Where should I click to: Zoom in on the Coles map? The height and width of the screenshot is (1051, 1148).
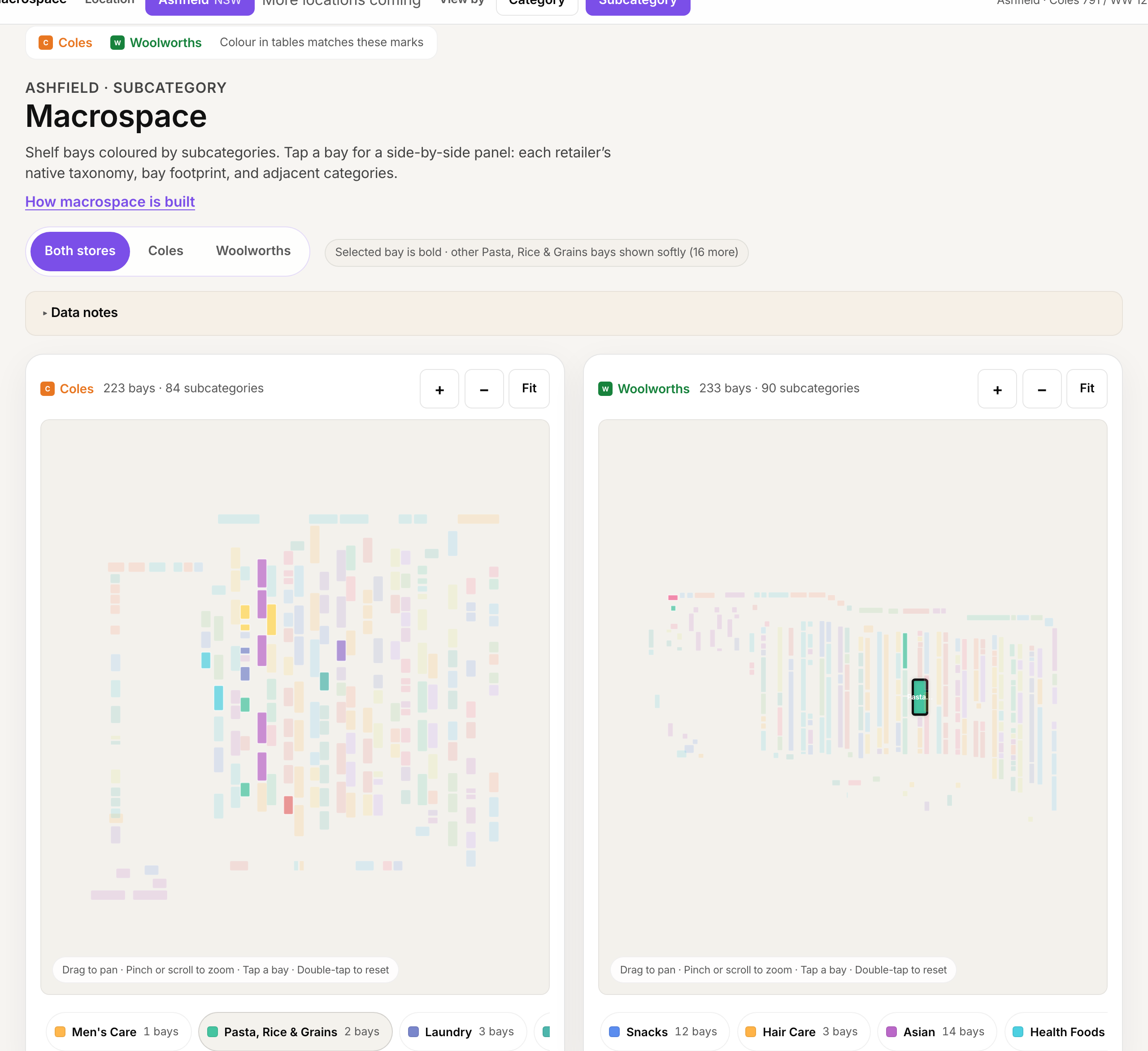(439, 389)
